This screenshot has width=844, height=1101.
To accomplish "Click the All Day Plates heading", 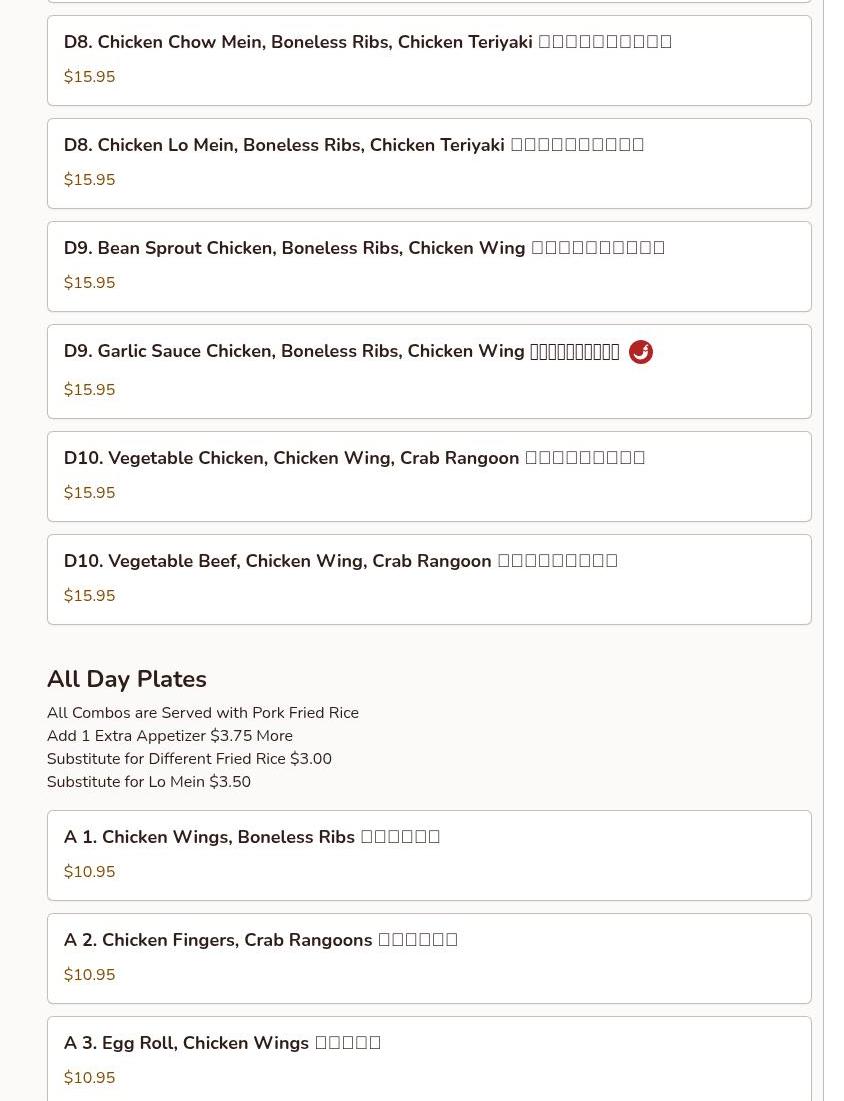I will pos(127,679).
